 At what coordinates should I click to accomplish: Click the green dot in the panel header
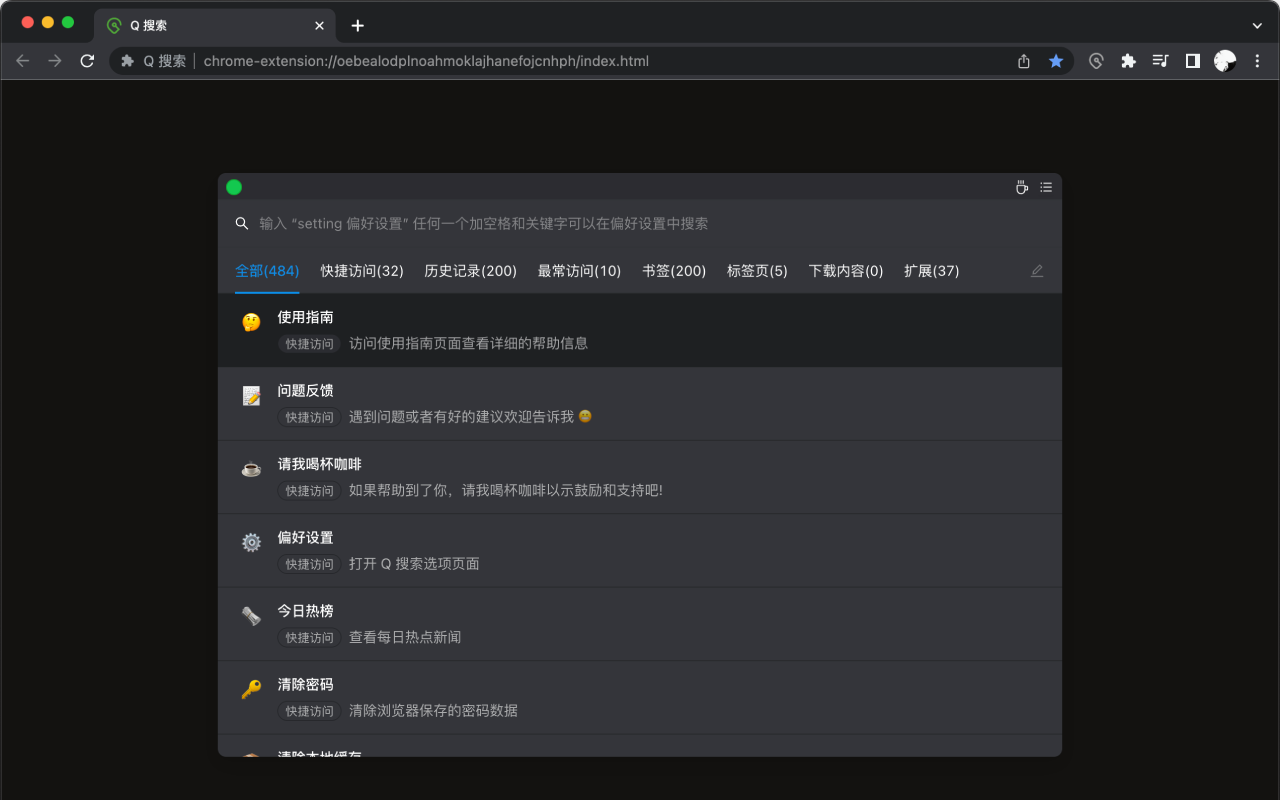(x=234, y=187)
